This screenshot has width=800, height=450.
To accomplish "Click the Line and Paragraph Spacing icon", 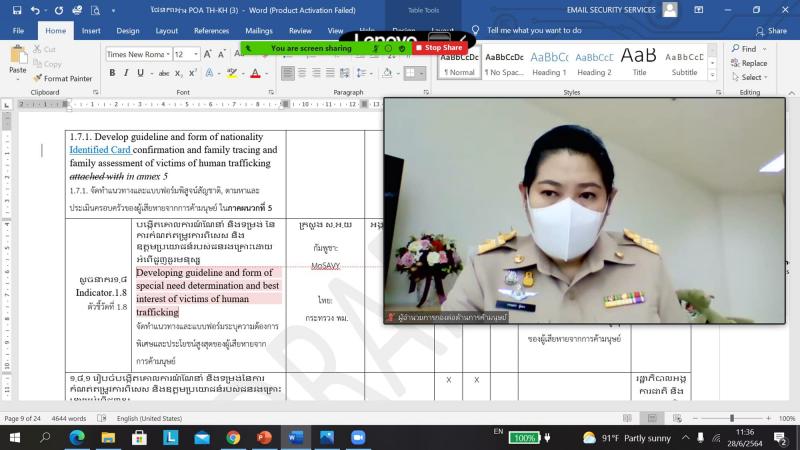I will click(x=361, y=73).
